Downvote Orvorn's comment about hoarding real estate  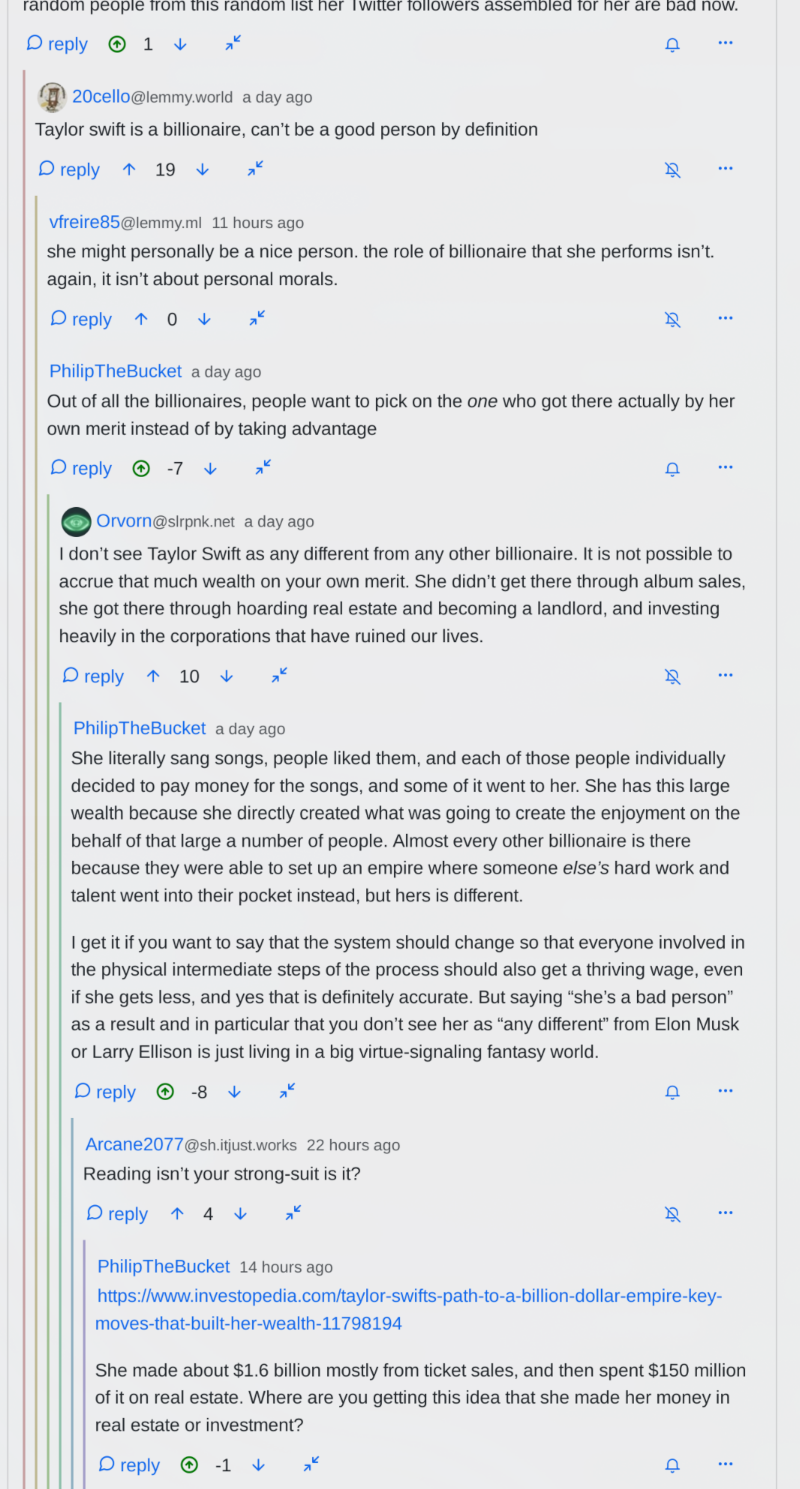coord(226,675)
